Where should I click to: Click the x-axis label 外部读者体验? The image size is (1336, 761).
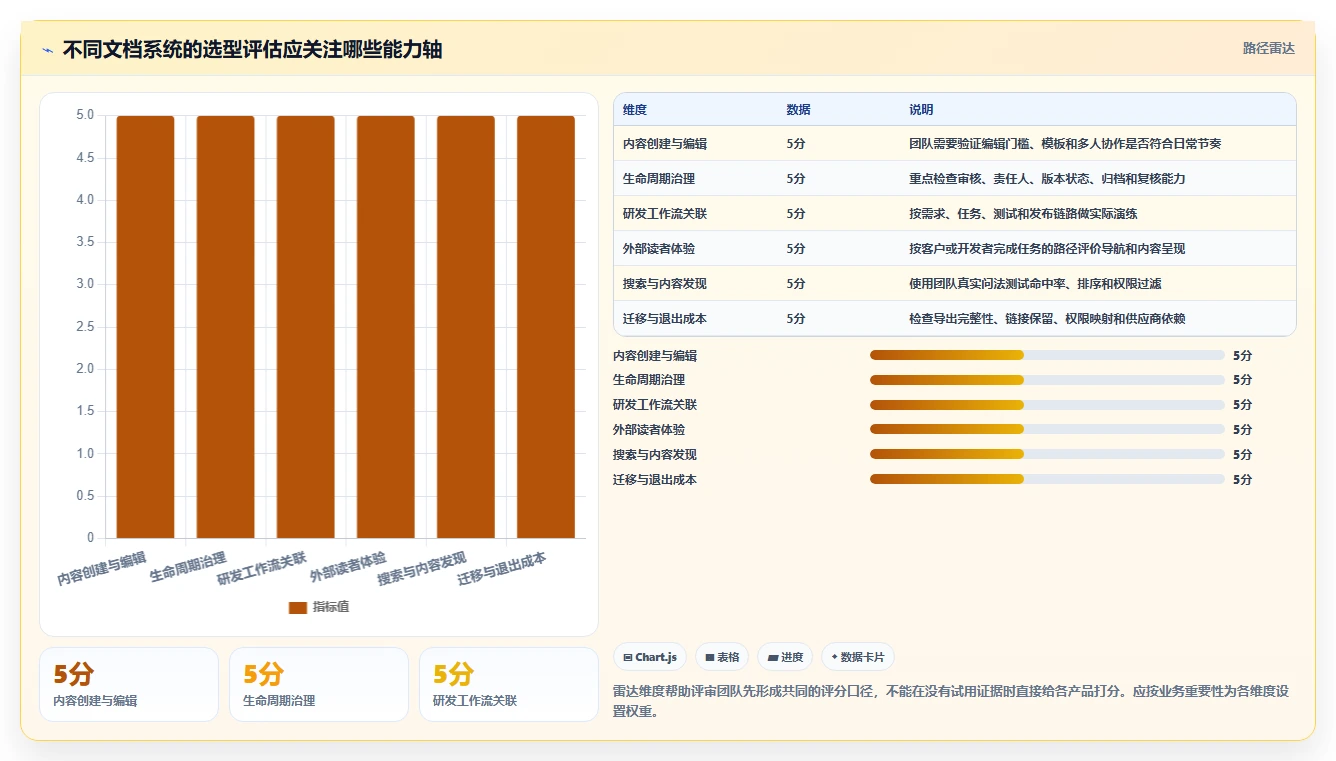click(348, 567)
